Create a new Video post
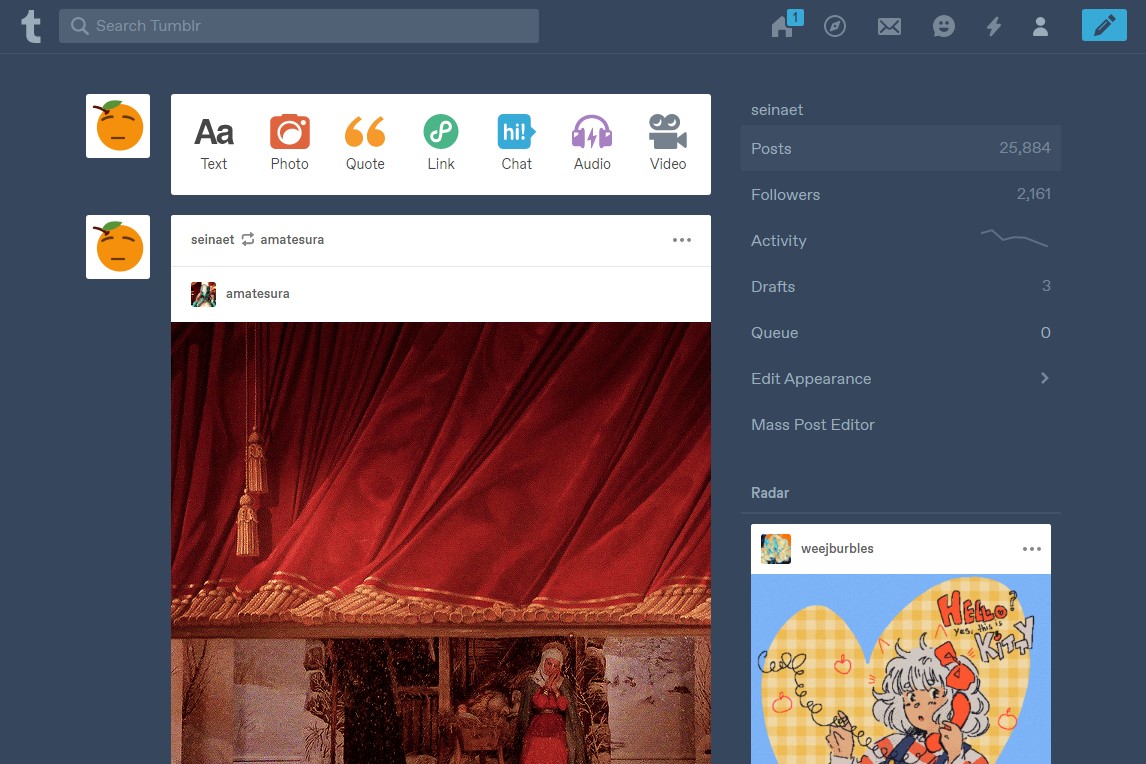This screenshot has height=764, width=1146. tap(668, 143)
